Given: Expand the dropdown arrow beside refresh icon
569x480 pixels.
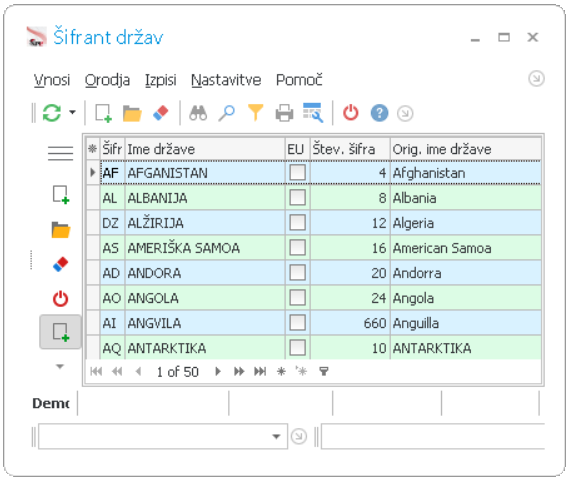Looking at the screenshot, I should (x=73, y=112).
